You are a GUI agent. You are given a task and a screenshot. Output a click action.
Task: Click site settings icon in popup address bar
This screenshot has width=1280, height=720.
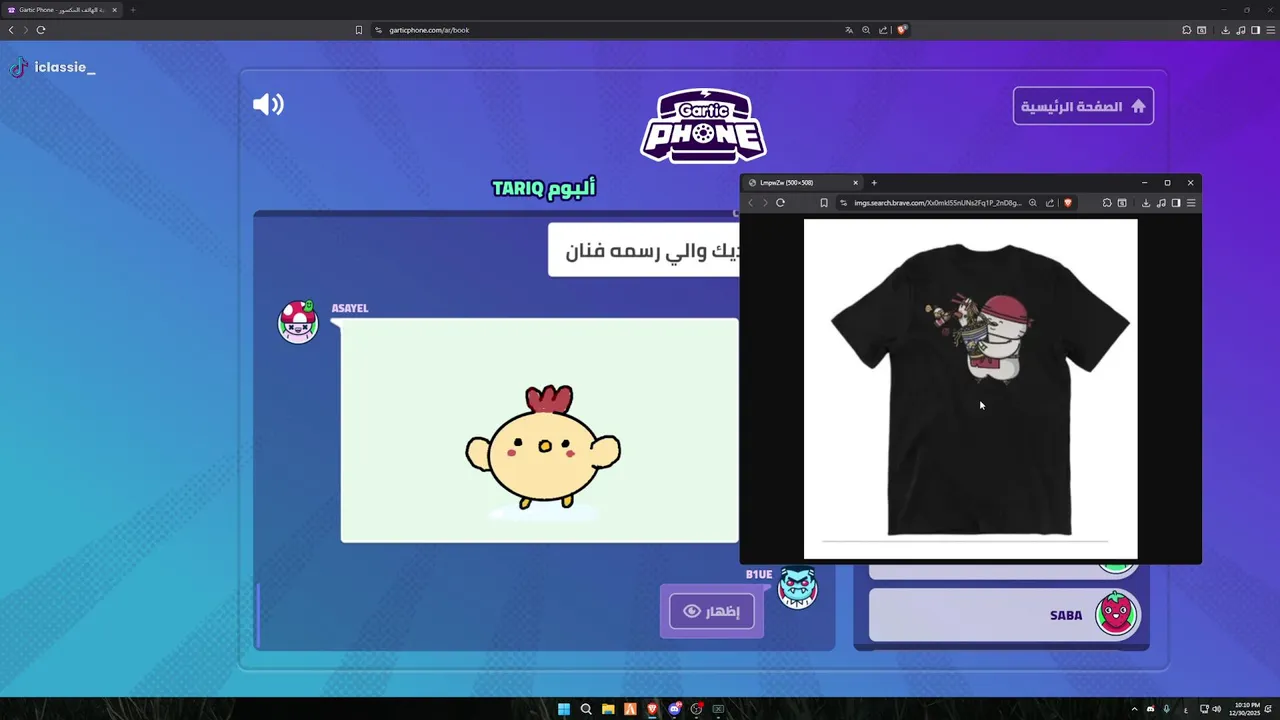coord(843,203)
